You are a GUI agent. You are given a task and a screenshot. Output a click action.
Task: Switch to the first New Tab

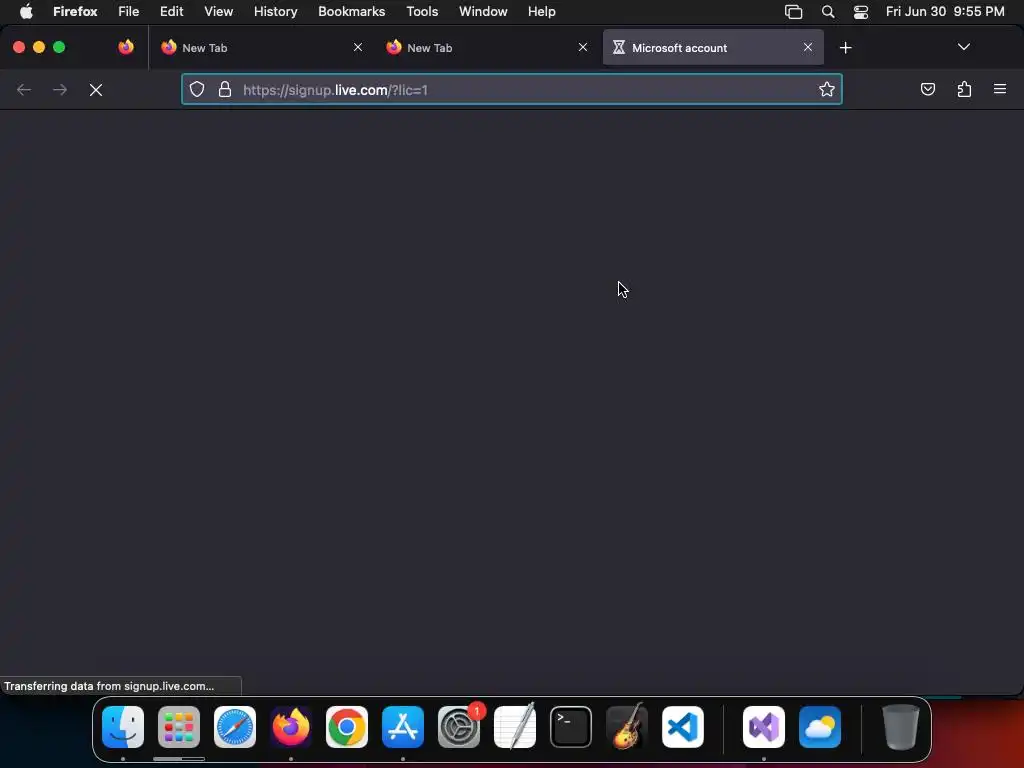(261, 48)
